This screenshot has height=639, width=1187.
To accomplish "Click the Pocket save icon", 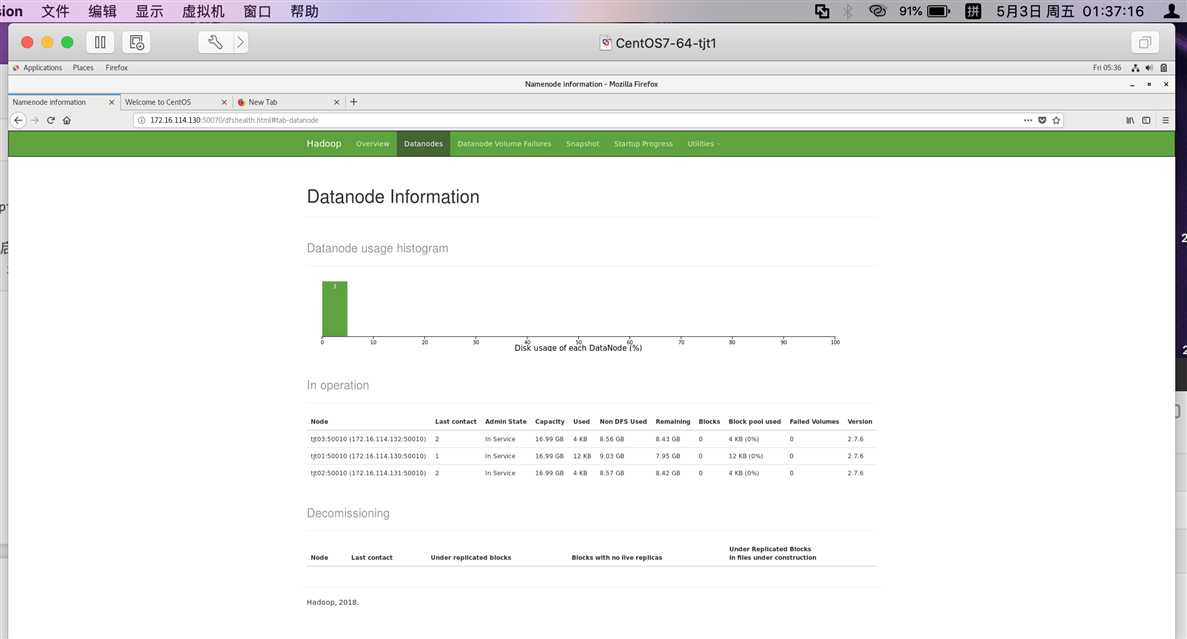I will coord(1042,120).
